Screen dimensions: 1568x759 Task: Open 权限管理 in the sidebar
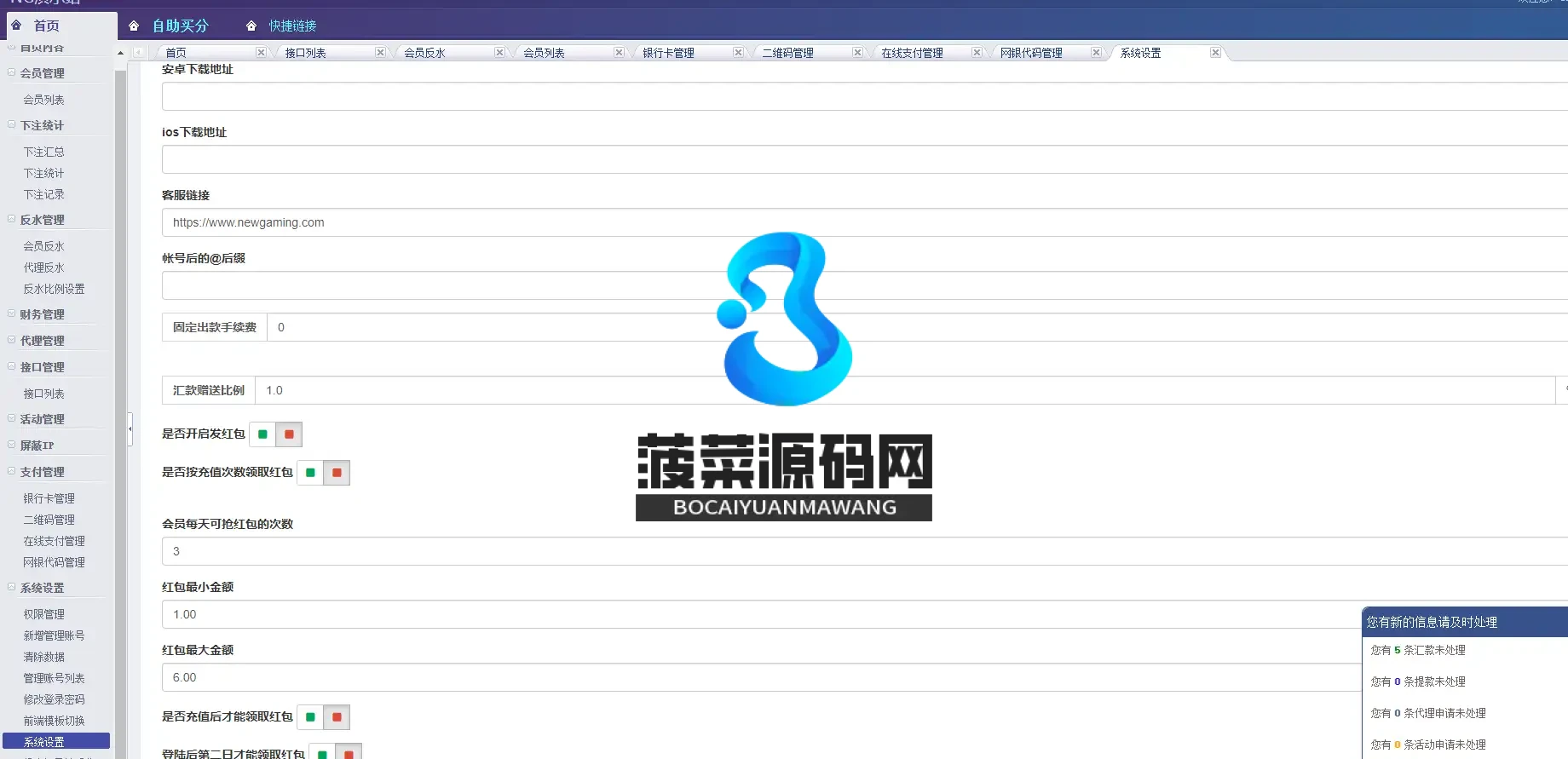[x=44, y=614]
